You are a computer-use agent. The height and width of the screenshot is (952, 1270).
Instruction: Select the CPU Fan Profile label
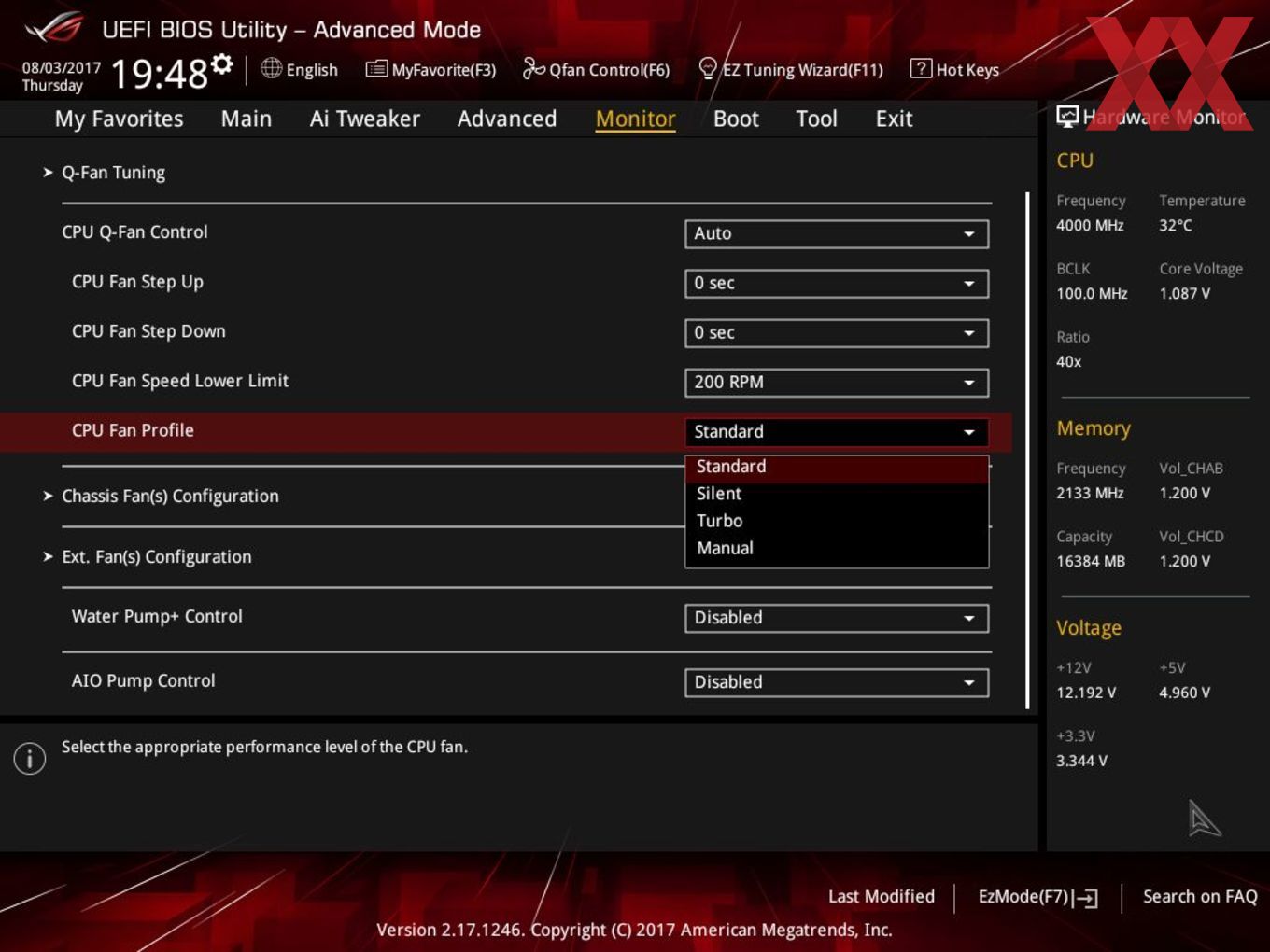(133, 430)
